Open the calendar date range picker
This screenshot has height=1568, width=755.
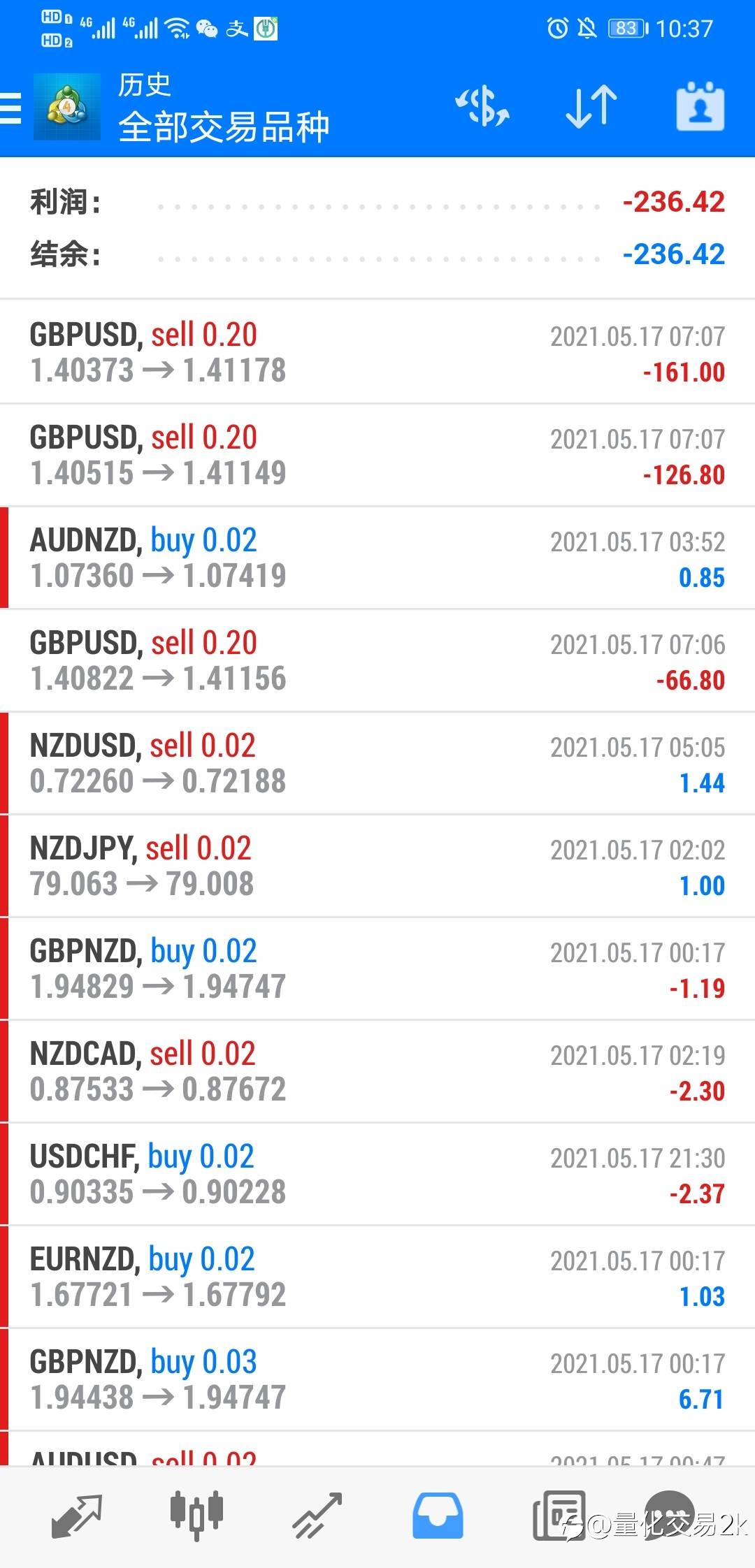click(700, 107)
